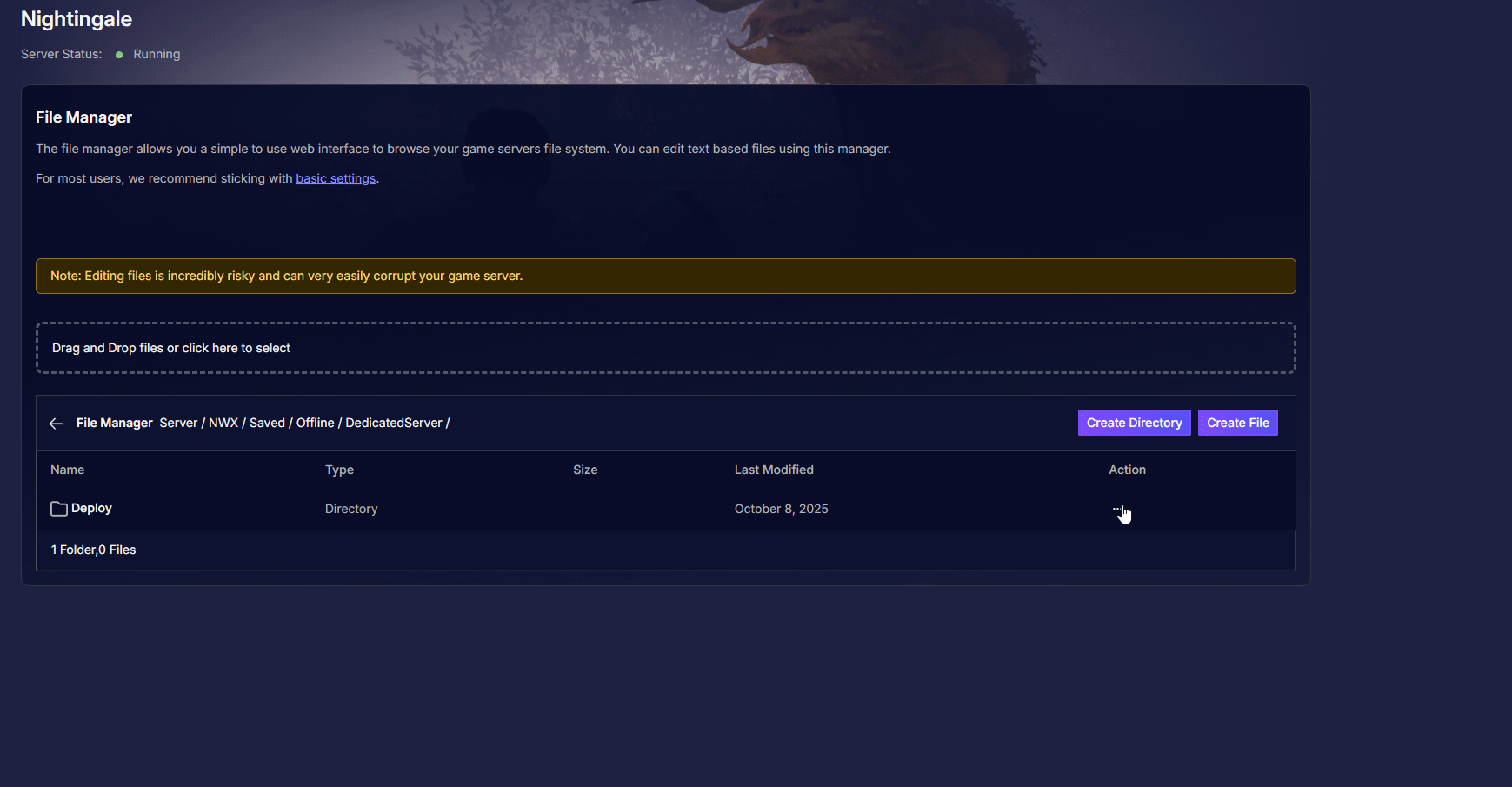Click the Nightingale server title

[x=77, y=19]
